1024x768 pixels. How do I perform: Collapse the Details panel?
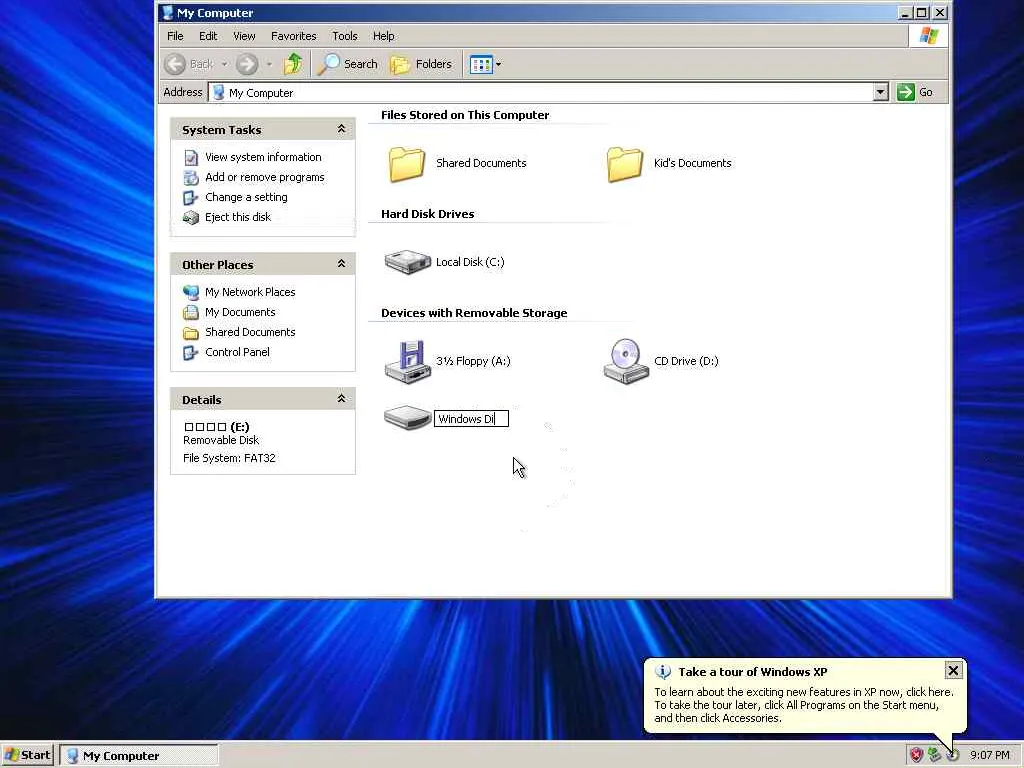341,398
